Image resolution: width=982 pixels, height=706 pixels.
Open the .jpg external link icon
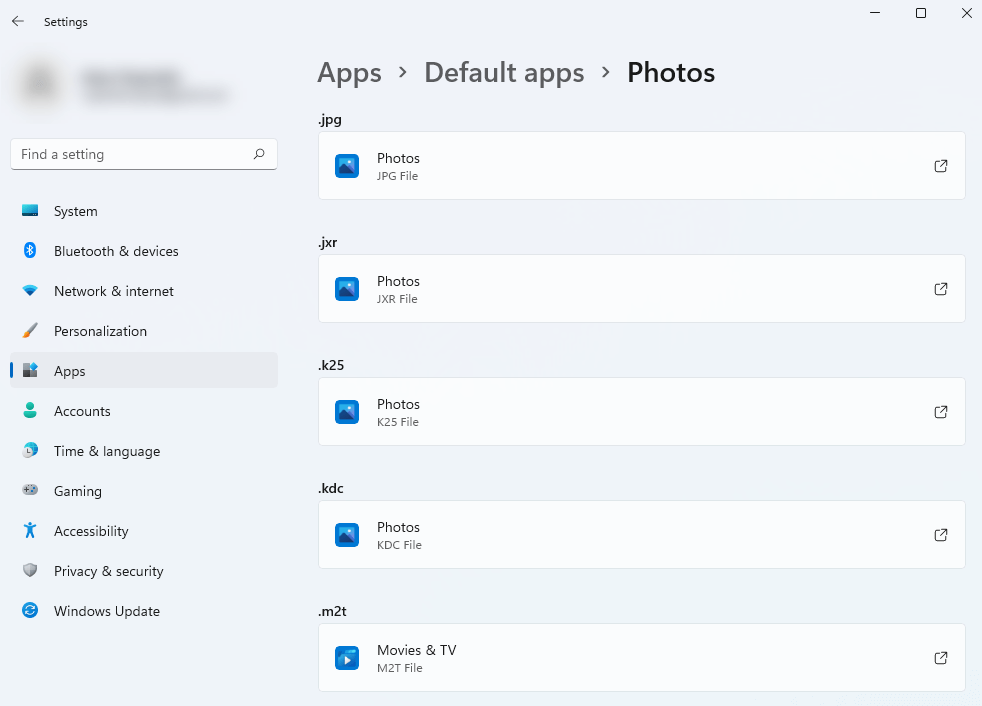coord(940,166)
